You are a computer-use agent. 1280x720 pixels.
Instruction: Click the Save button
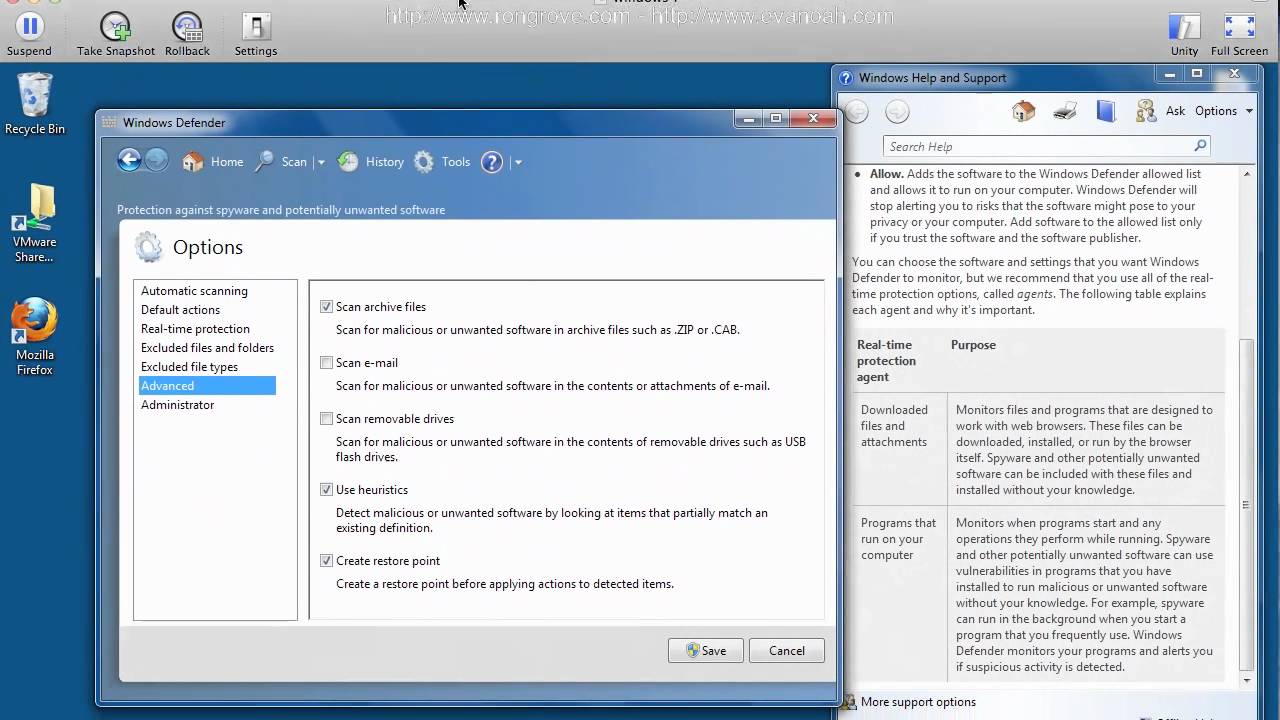coord(705,650)
